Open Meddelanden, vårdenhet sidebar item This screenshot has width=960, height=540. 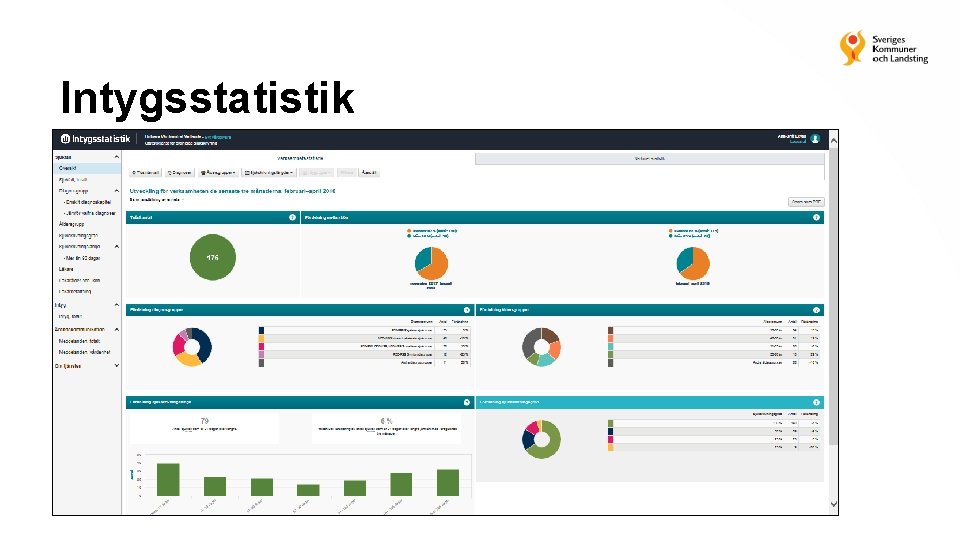(x=84, y=352)
